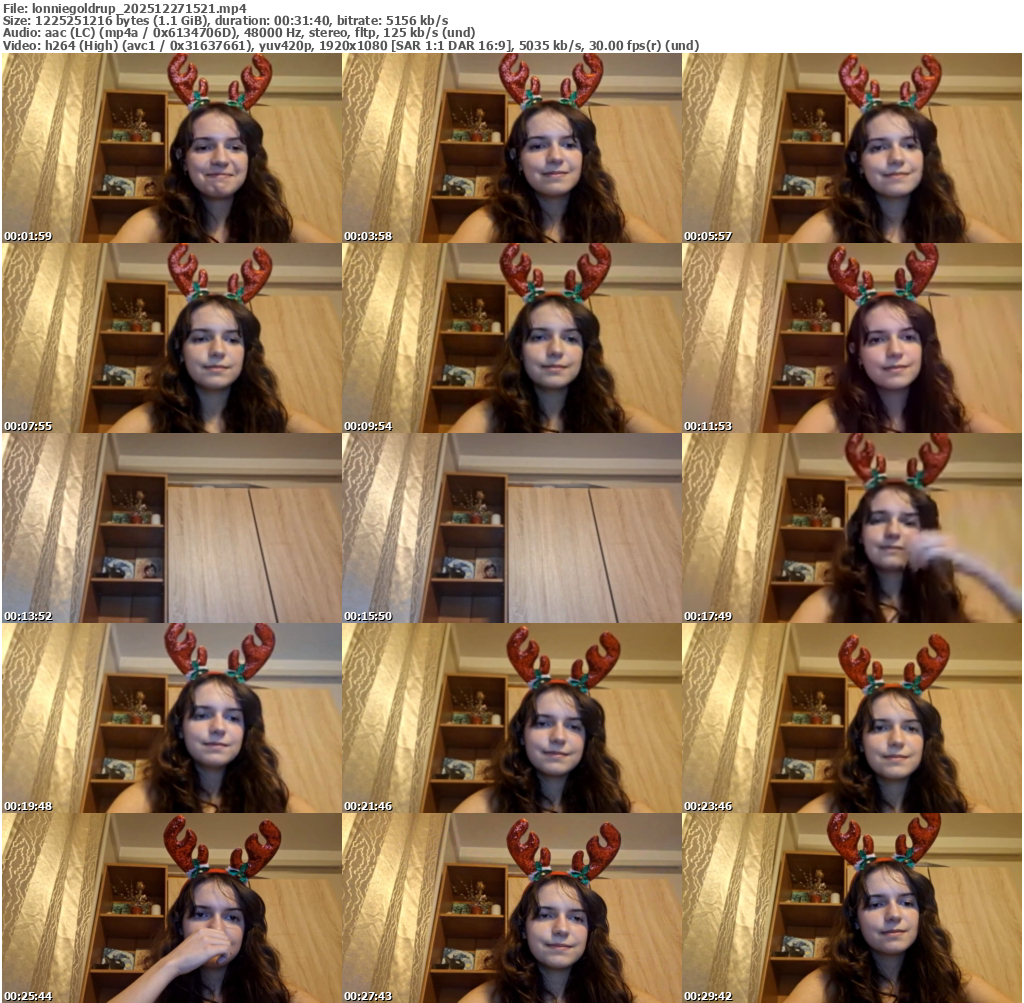
Task: Click the empty-room frame at 00:15:50
Action: coord(512,528)
